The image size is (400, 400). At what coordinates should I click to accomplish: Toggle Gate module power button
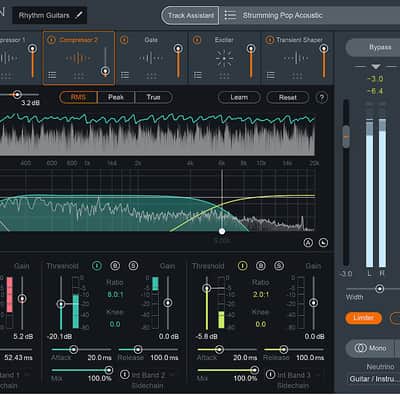coord(124,40)
